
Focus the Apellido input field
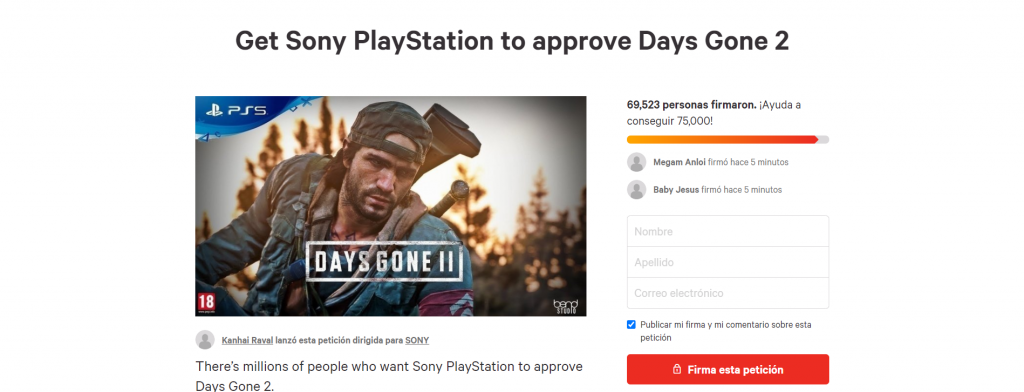(728, 262)
